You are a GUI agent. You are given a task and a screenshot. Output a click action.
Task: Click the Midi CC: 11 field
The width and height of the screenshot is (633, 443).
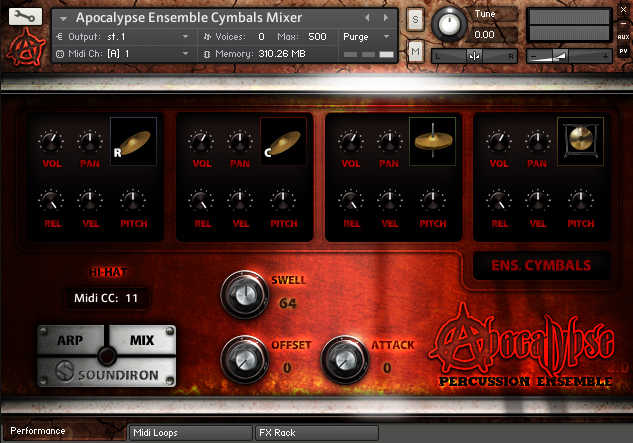pos(107,298)
